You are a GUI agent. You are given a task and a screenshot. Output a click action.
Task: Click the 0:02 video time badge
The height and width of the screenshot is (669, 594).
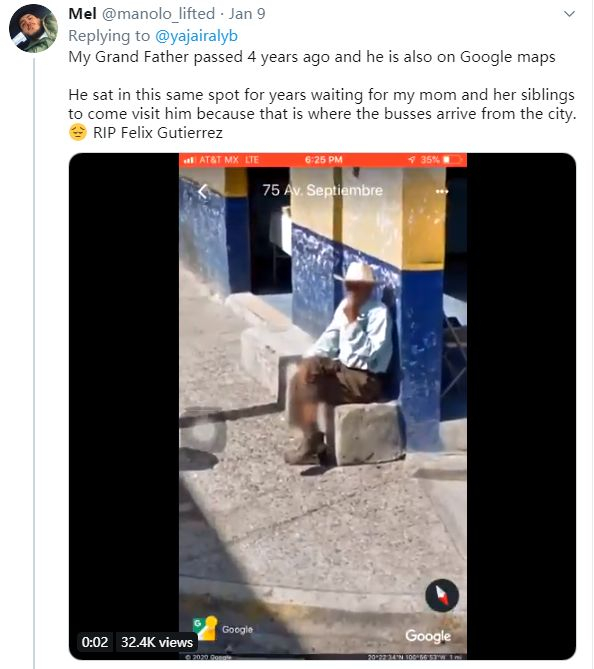pyautogui.click(x=95, y=642)
